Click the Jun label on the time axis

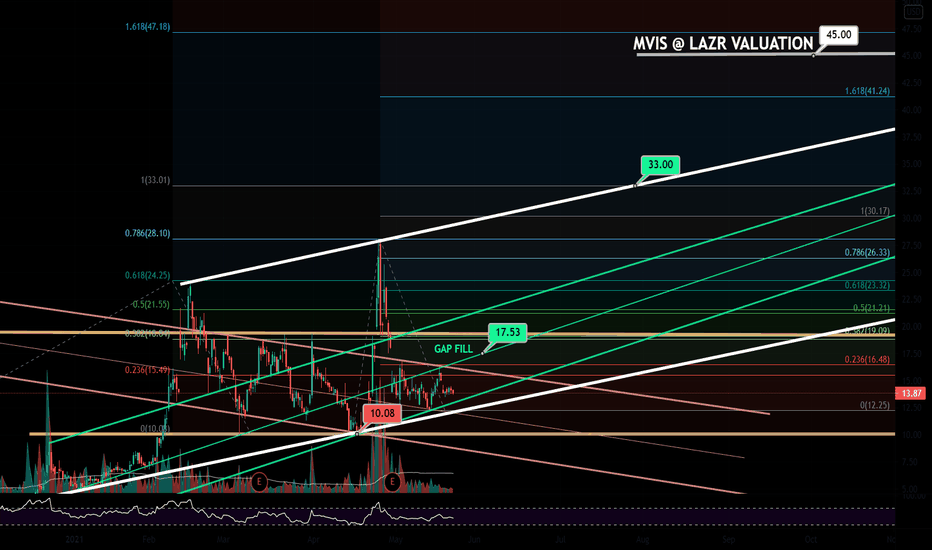[474, 540]
